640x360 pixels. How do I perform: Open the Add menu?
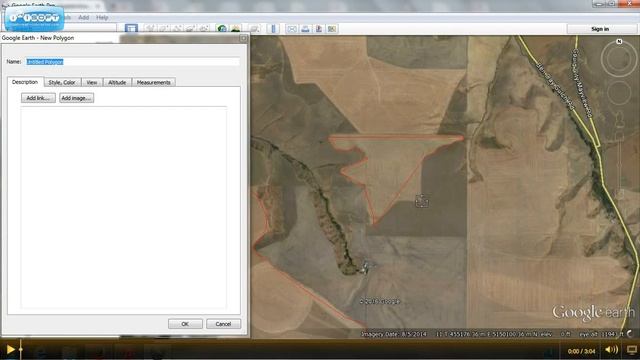point(83,18)
